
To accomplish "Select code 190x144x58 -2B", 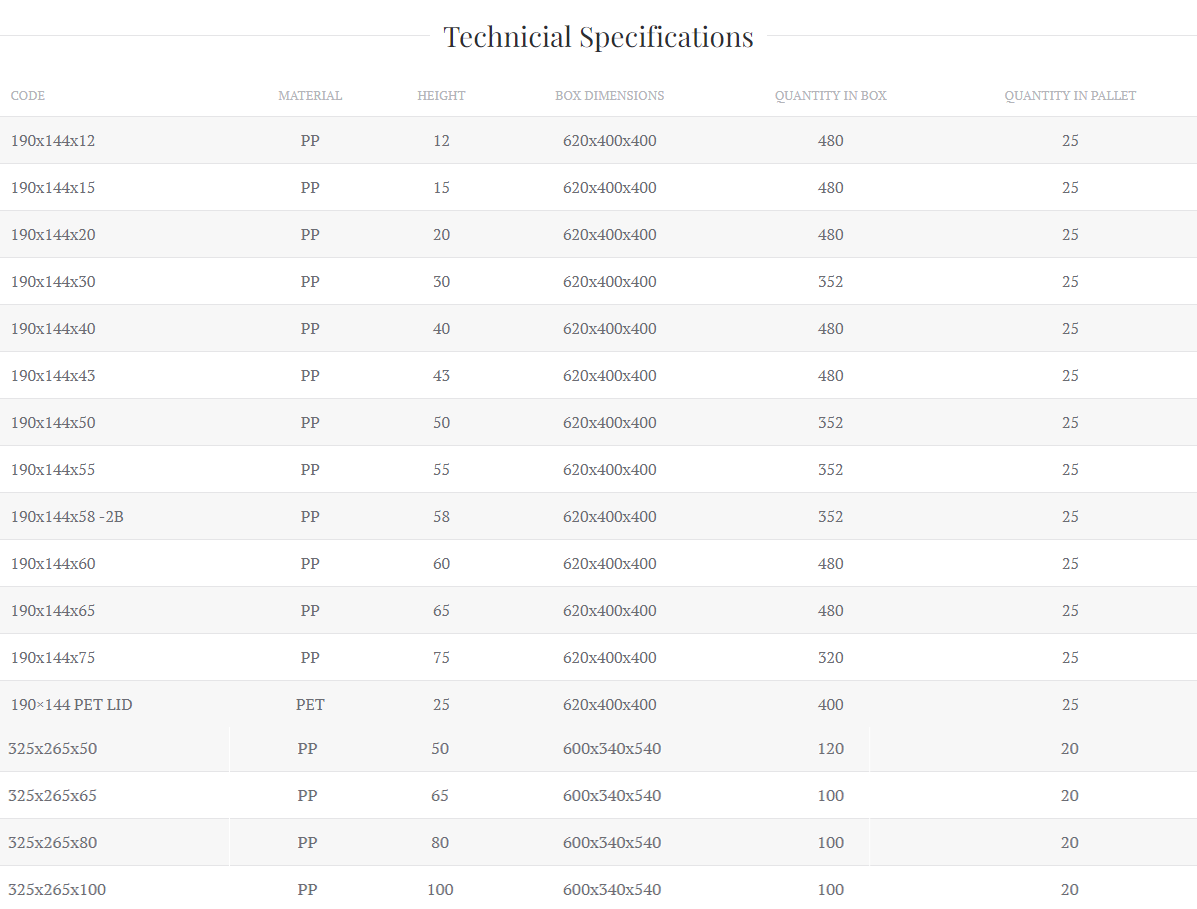I will [x=68, y=517].
